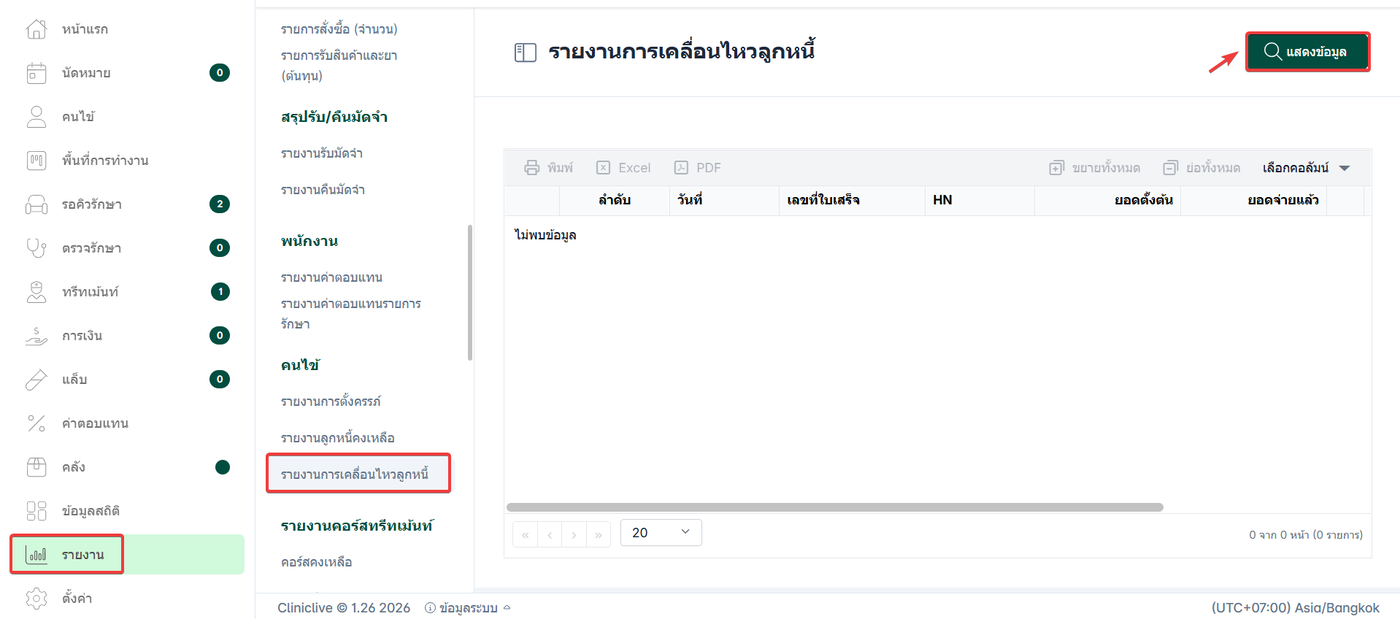Viewport: 1400px width, 619px height.
Task: Click the ตั้งค่า gear icon
Action: coord(36,598)
